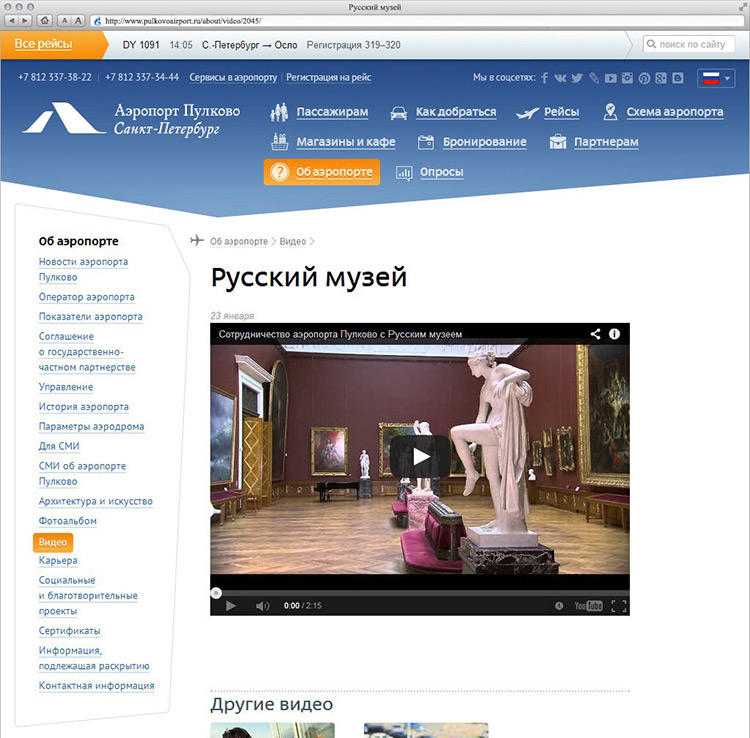Image resolution: width=750 pixels, height=738 pixels.
Task: Open Показатели аэропорта sidebar link
Action: click(91, 317)
